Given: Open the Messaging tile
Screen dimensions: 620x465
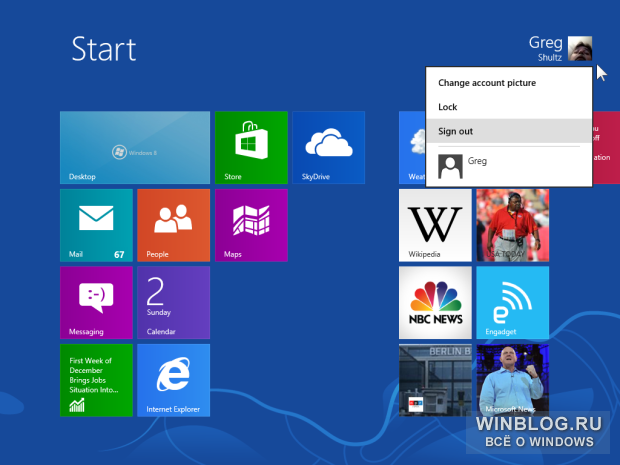Looking at the screenshot, I should [x=96, y=302].
